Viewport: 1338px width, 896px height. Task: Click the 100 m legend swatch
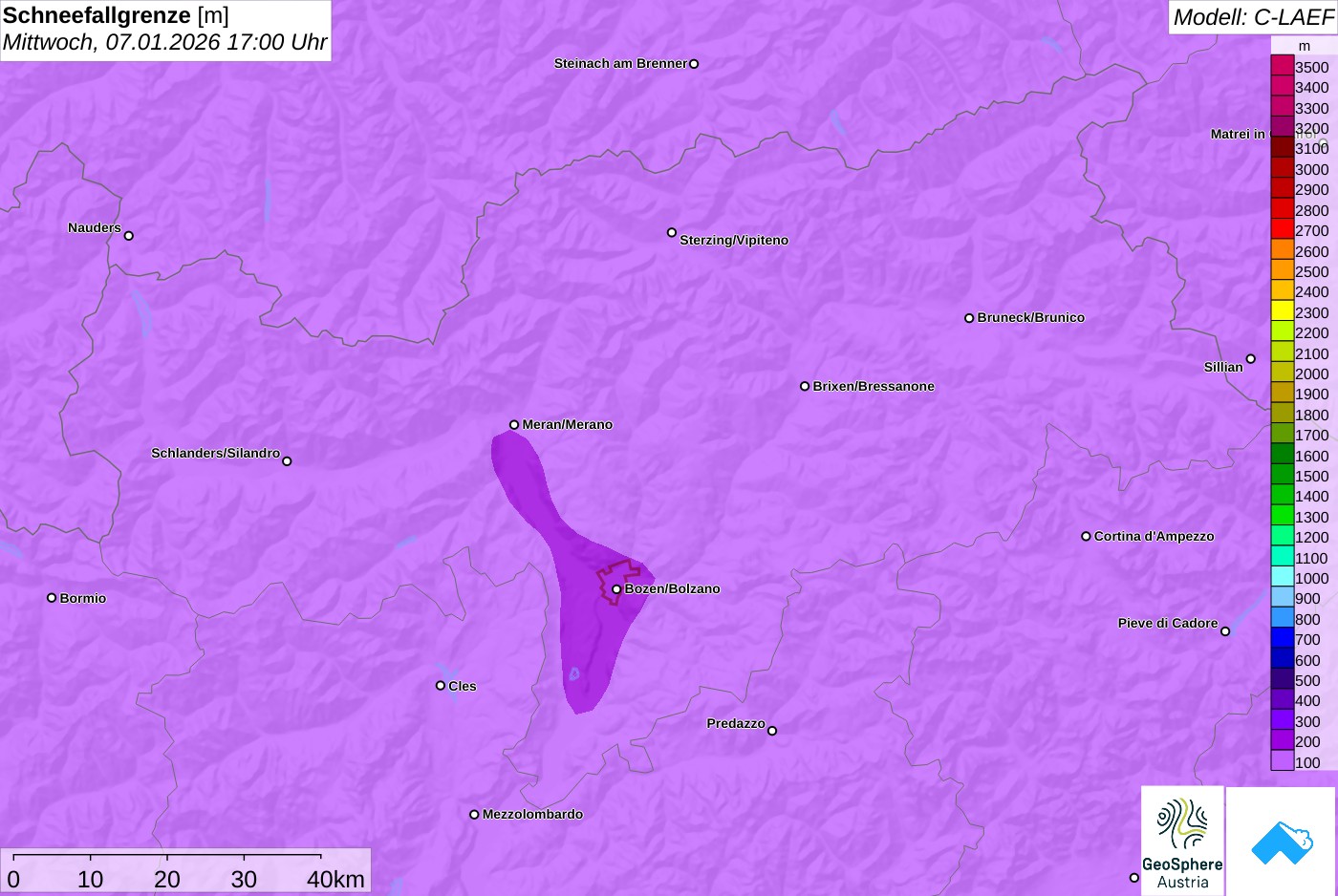click(x=1282, y=760)
